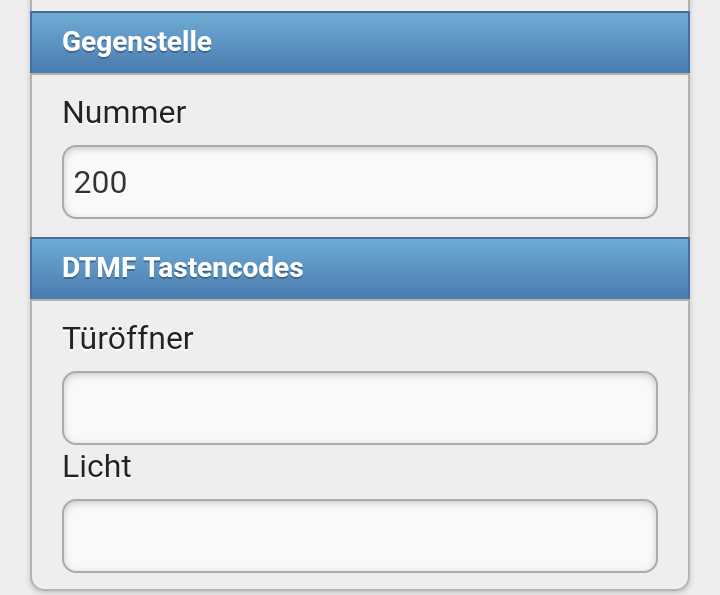Select the Licht code input field
Viewport: 720px width, 595px height.
point(360,536)
